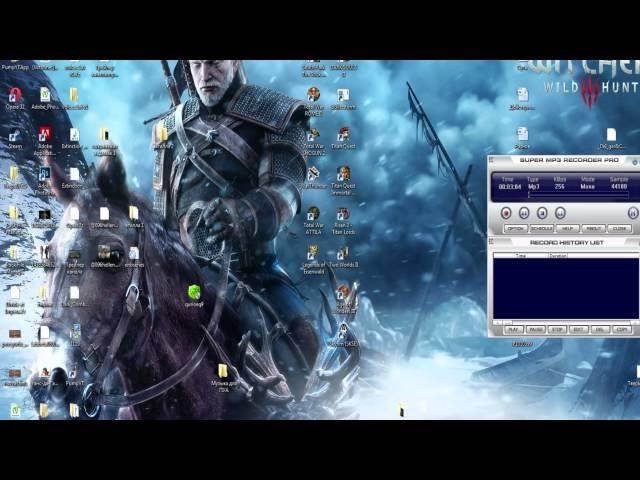Image resolution: width=640 pixels, height=480 pixels.
Task: Click PLAY under the Record History List
Action: [514, 329]
